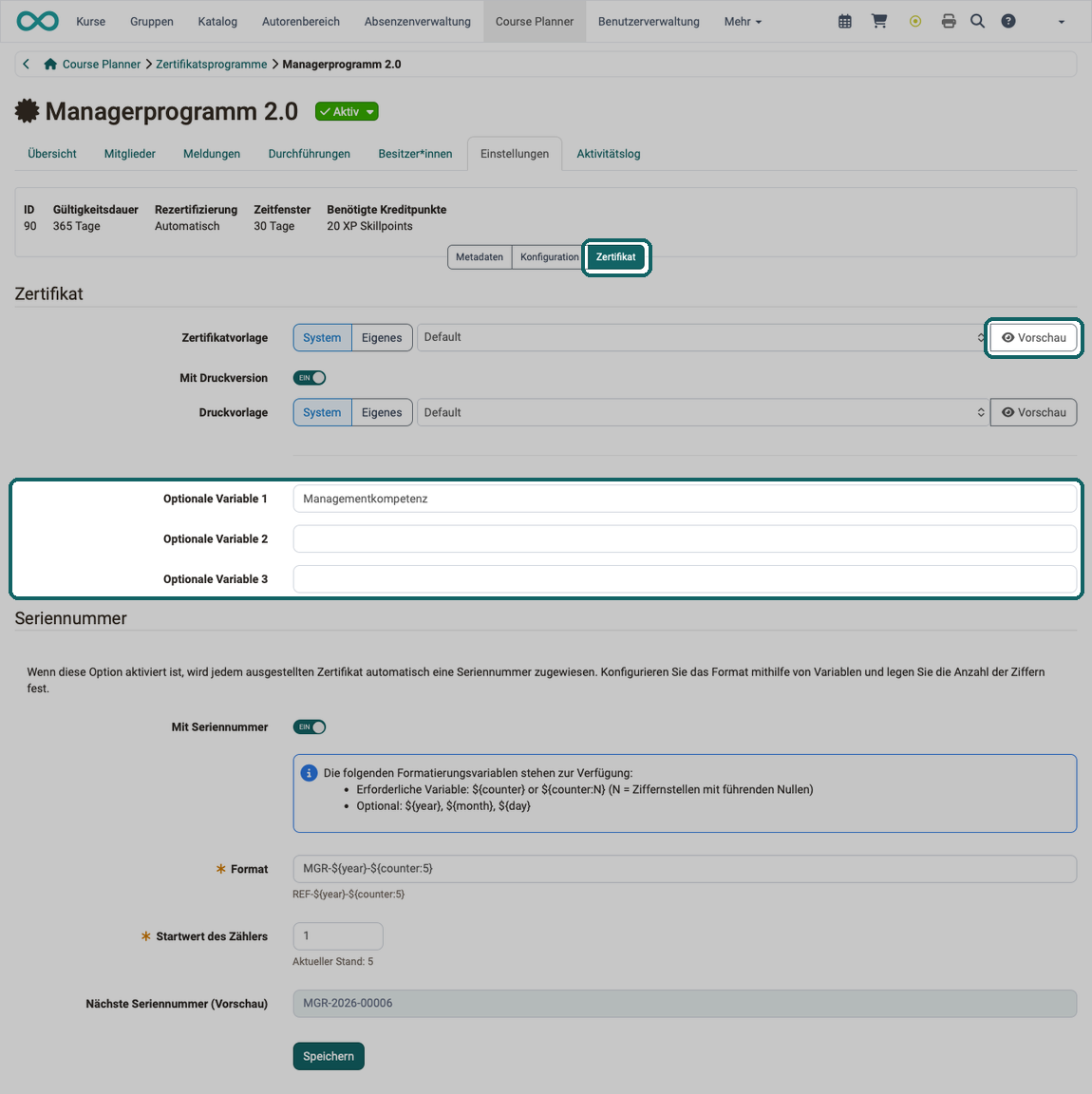This screenshot has height=1094, width=1092.
Task: Toggle the Mit Seriennummer switch
Action: (310, 726)
